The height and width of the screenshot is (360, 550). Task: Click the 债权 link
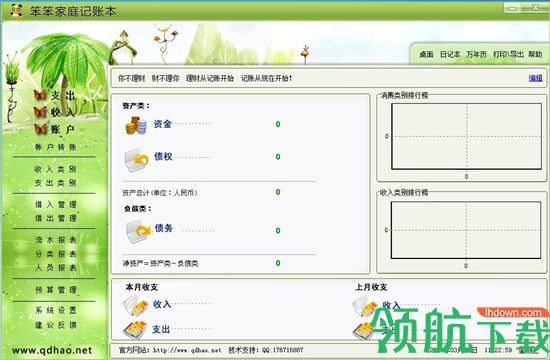click(x=163, y=156)
